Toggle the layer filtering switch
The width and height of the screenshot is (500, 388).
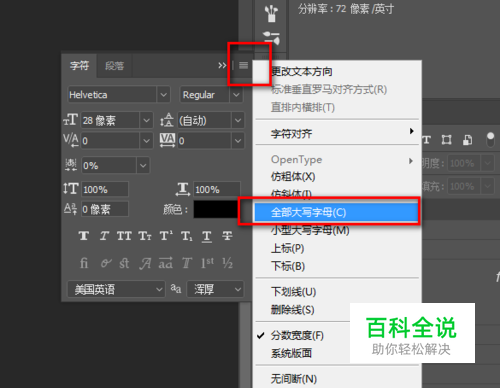click(x=490, y=140)
